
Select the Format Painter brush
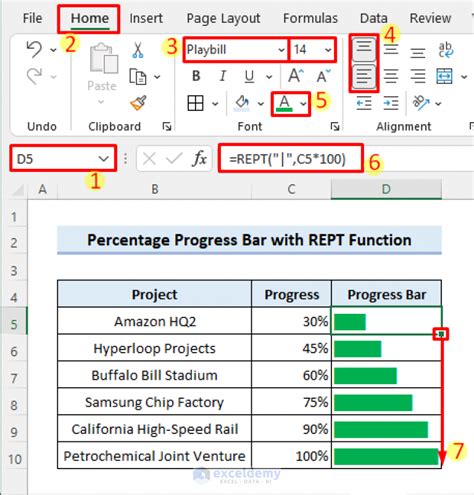(138, 103)
